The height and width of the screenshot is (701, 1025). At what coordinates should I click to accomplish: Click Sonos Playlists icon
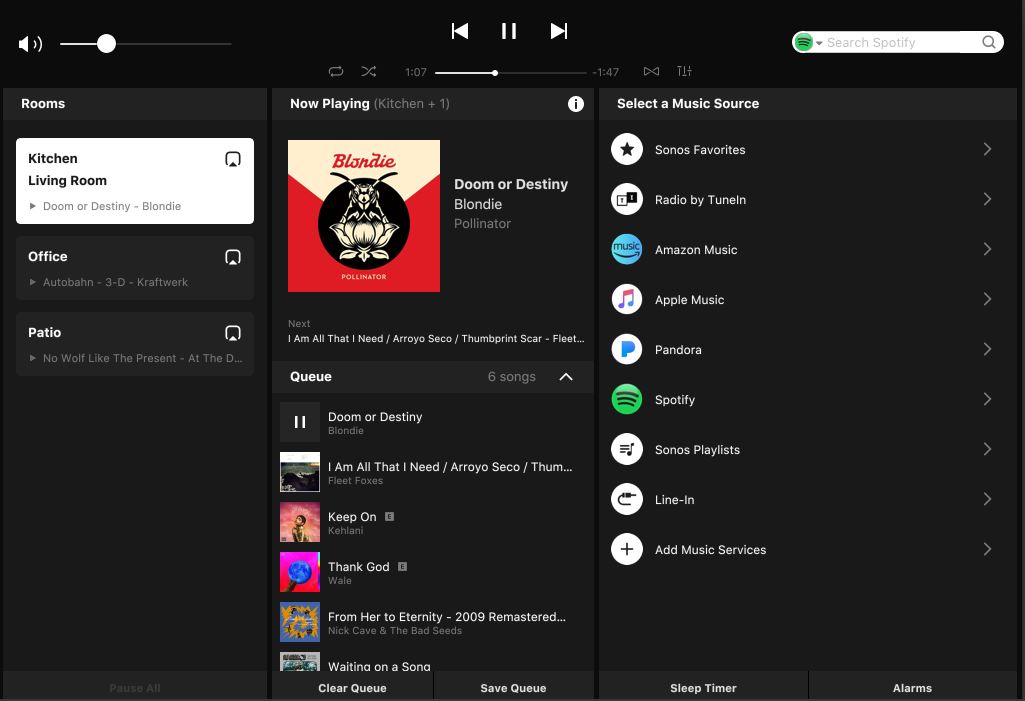click(x=627, y=449)
